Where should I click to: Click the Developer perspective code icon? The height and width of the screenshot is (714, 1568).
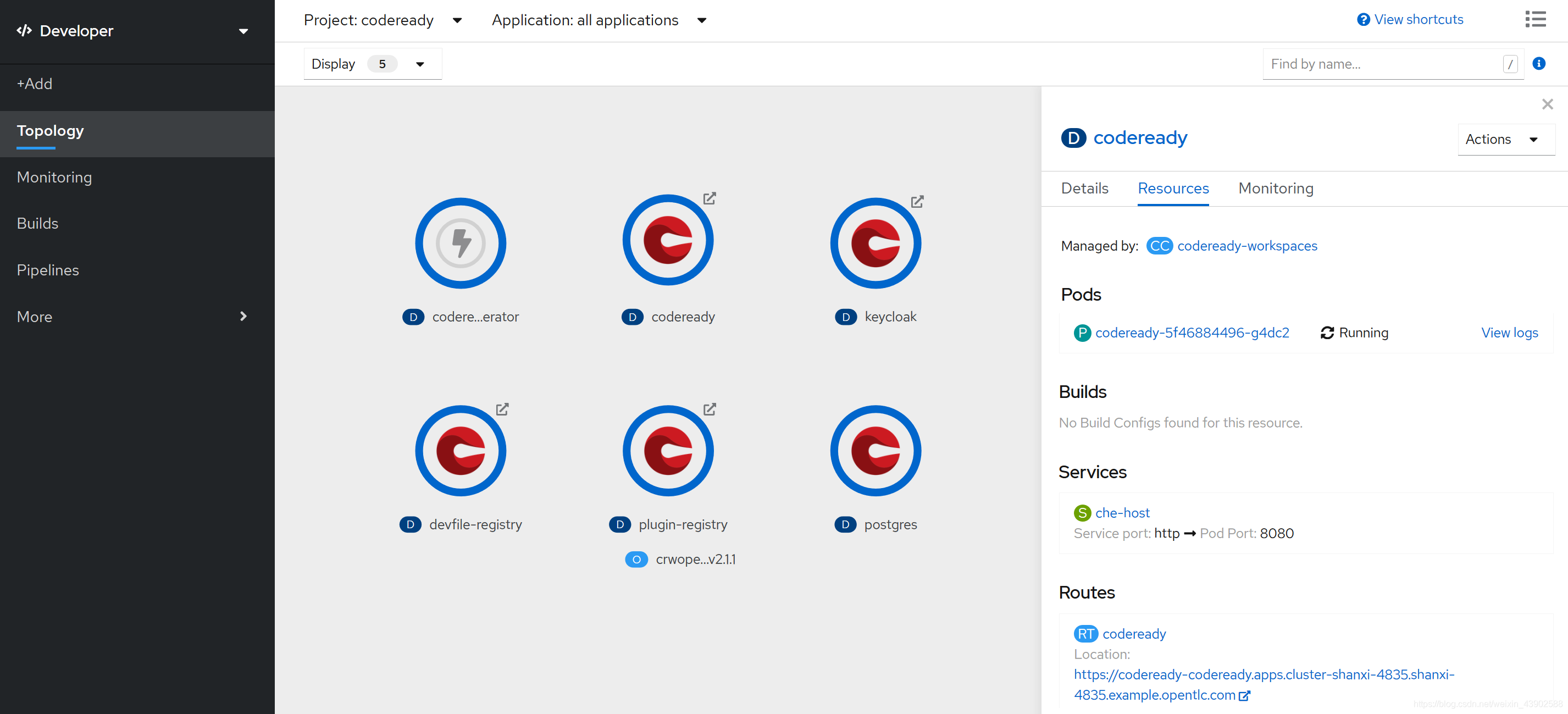click(x=24, y=30)
